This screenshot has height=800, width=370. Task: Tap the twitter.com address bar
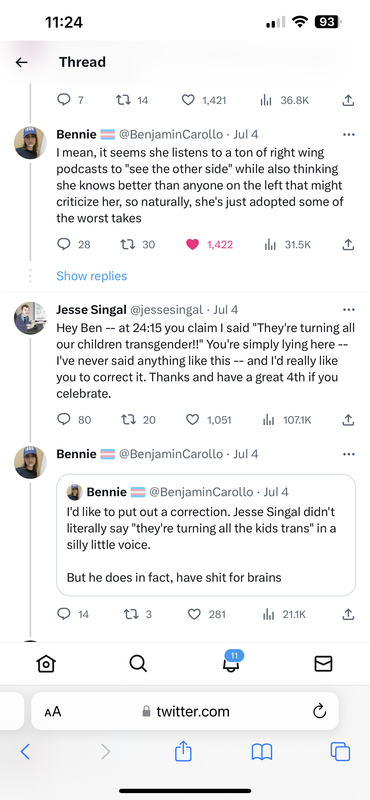[185, 711]
